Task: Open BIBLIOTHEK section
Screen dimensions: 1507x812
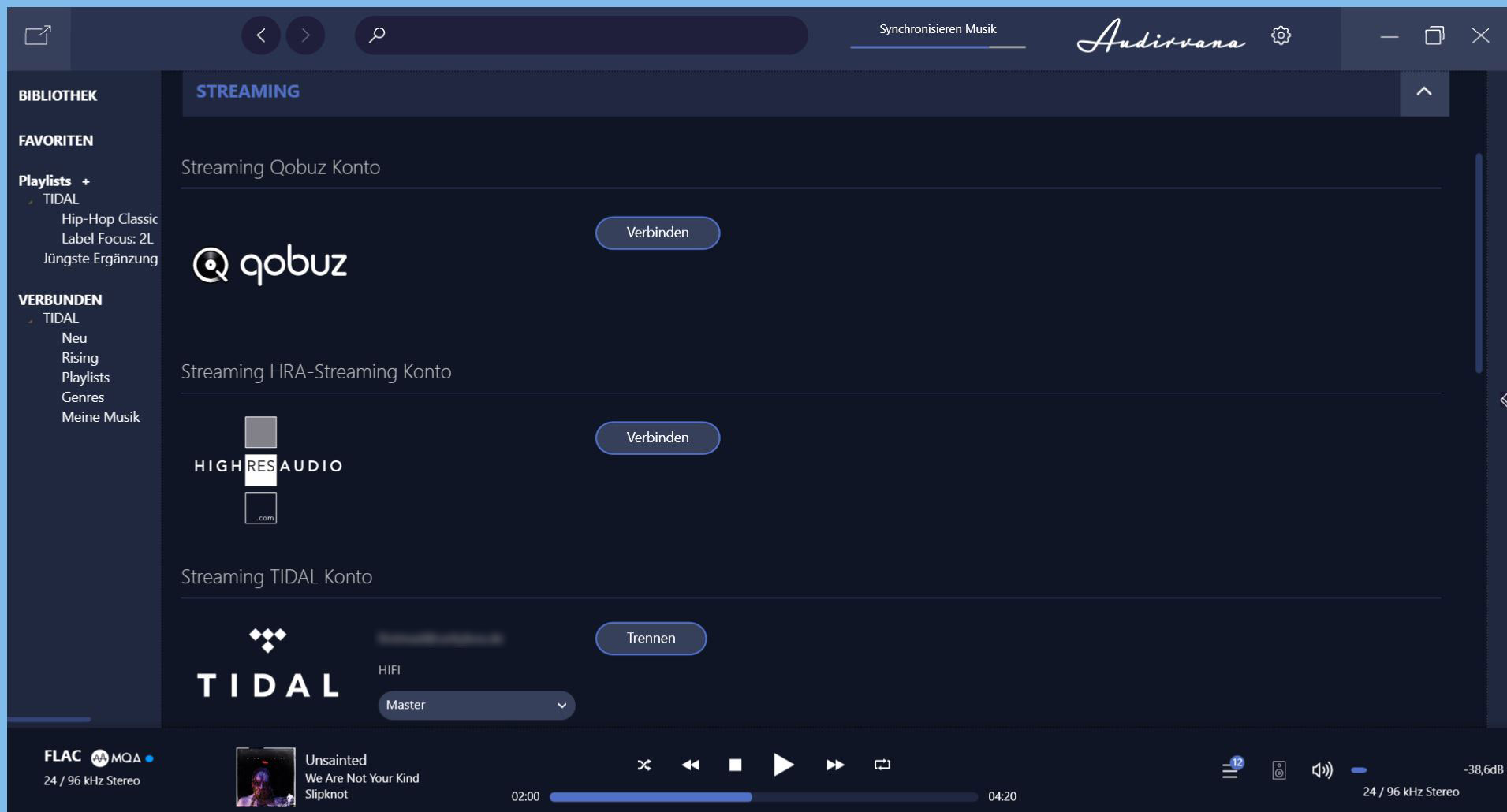Action: [x=58, y=95]
